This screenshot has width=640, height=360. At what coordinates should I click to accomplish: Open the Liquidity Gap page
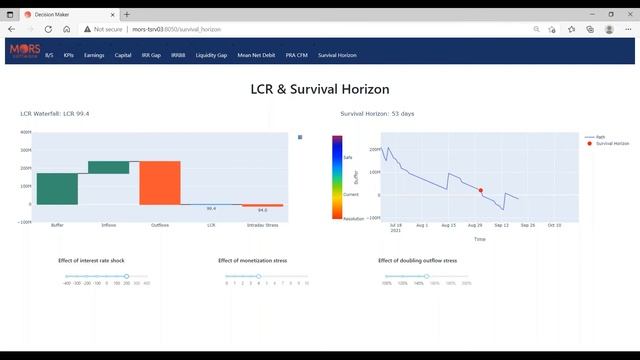[211, 55]
